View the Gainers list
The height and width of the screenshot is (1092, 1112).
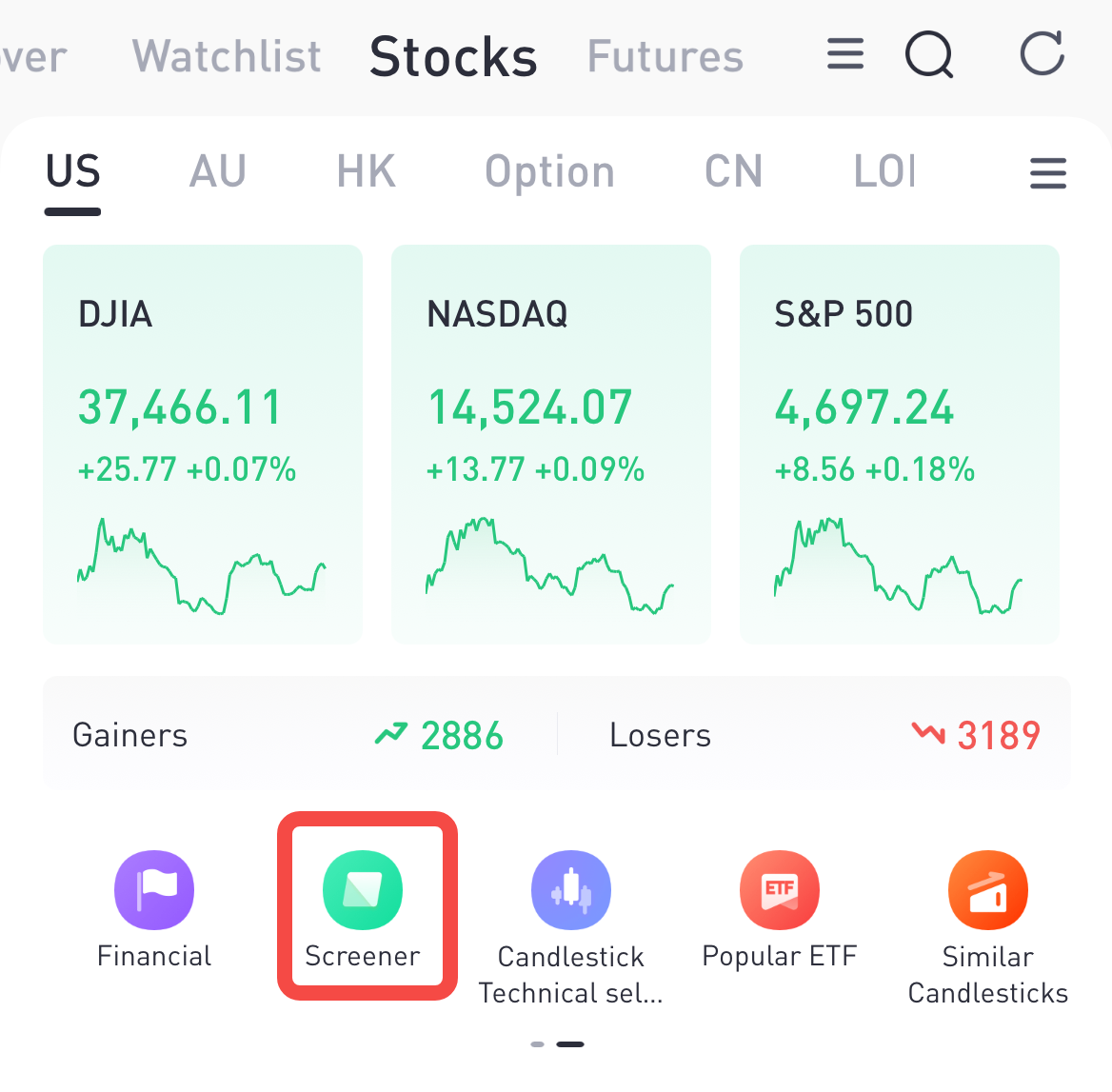[x=288, y=735]
